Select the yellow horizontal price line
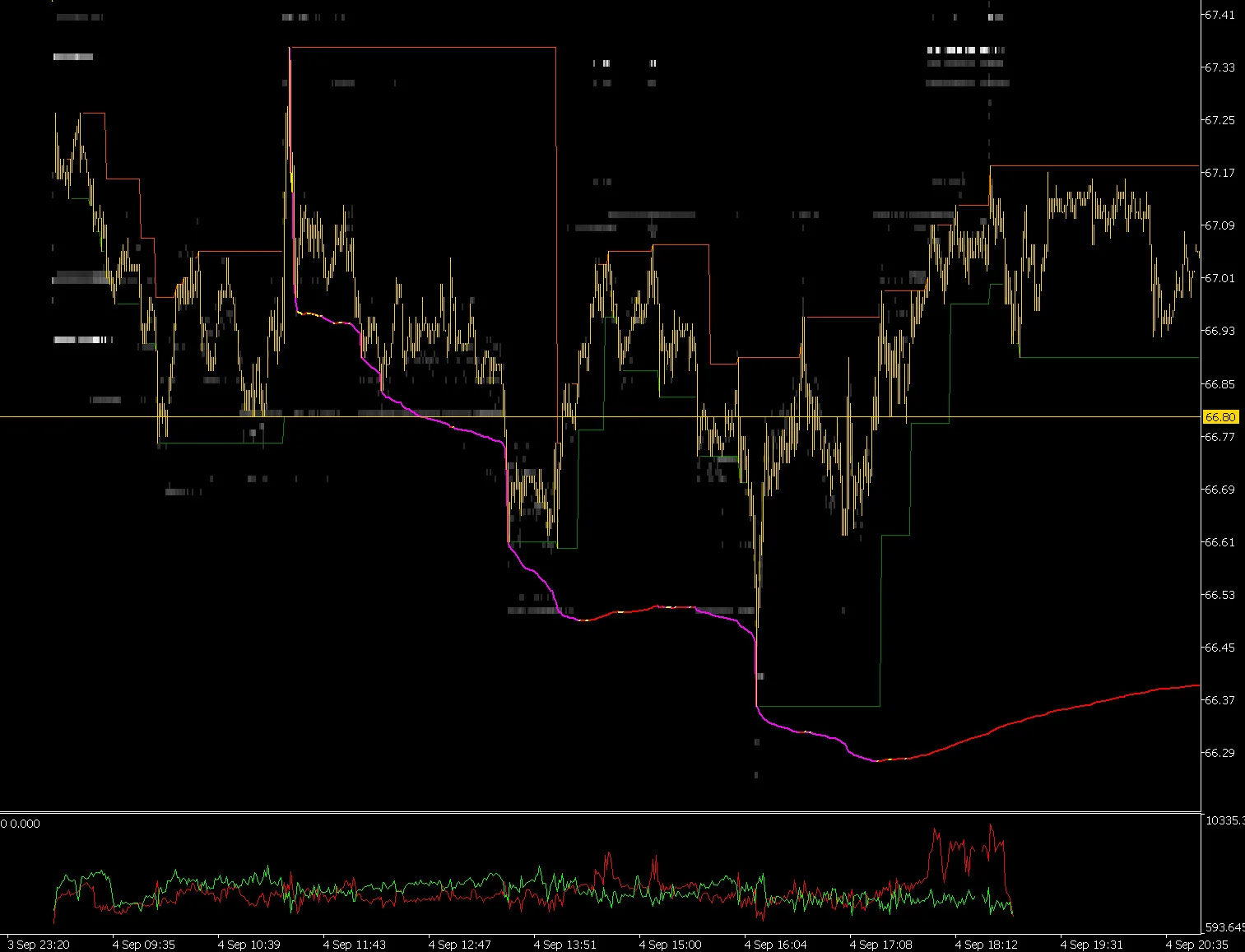This screenshot has height=952, width=1245. (x=601, y=417)
